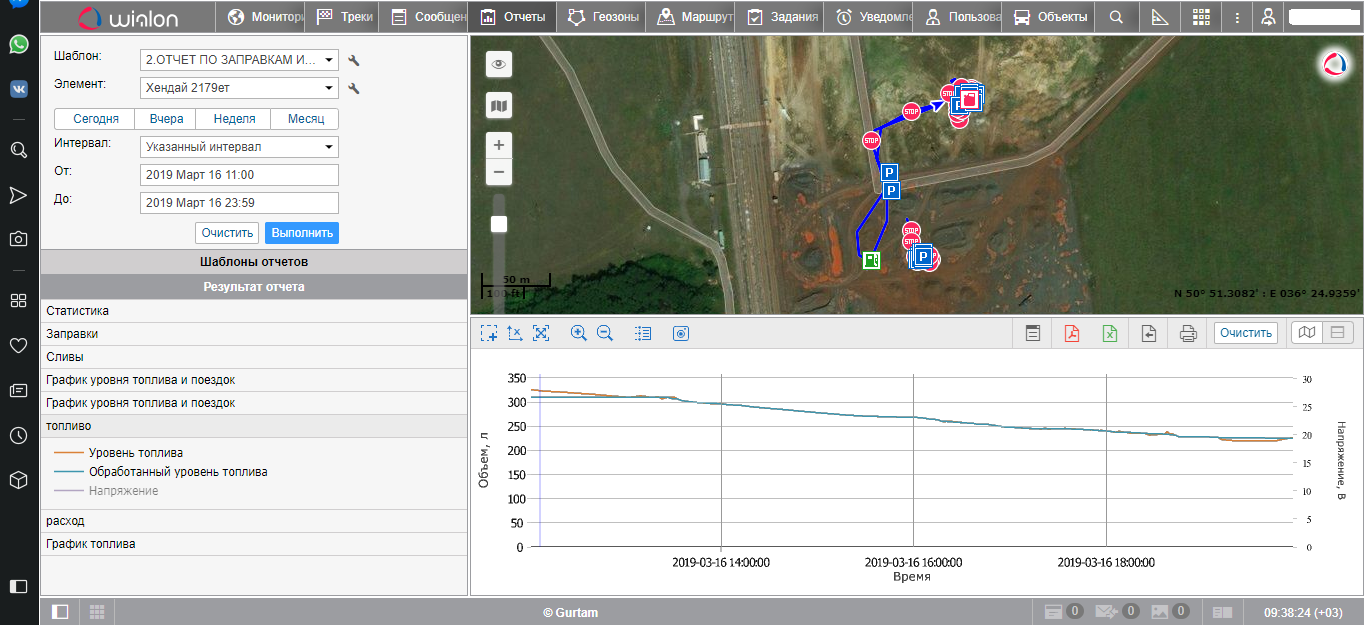
Task: Switch to the Геозоны tab
Action: coord(601,17)
